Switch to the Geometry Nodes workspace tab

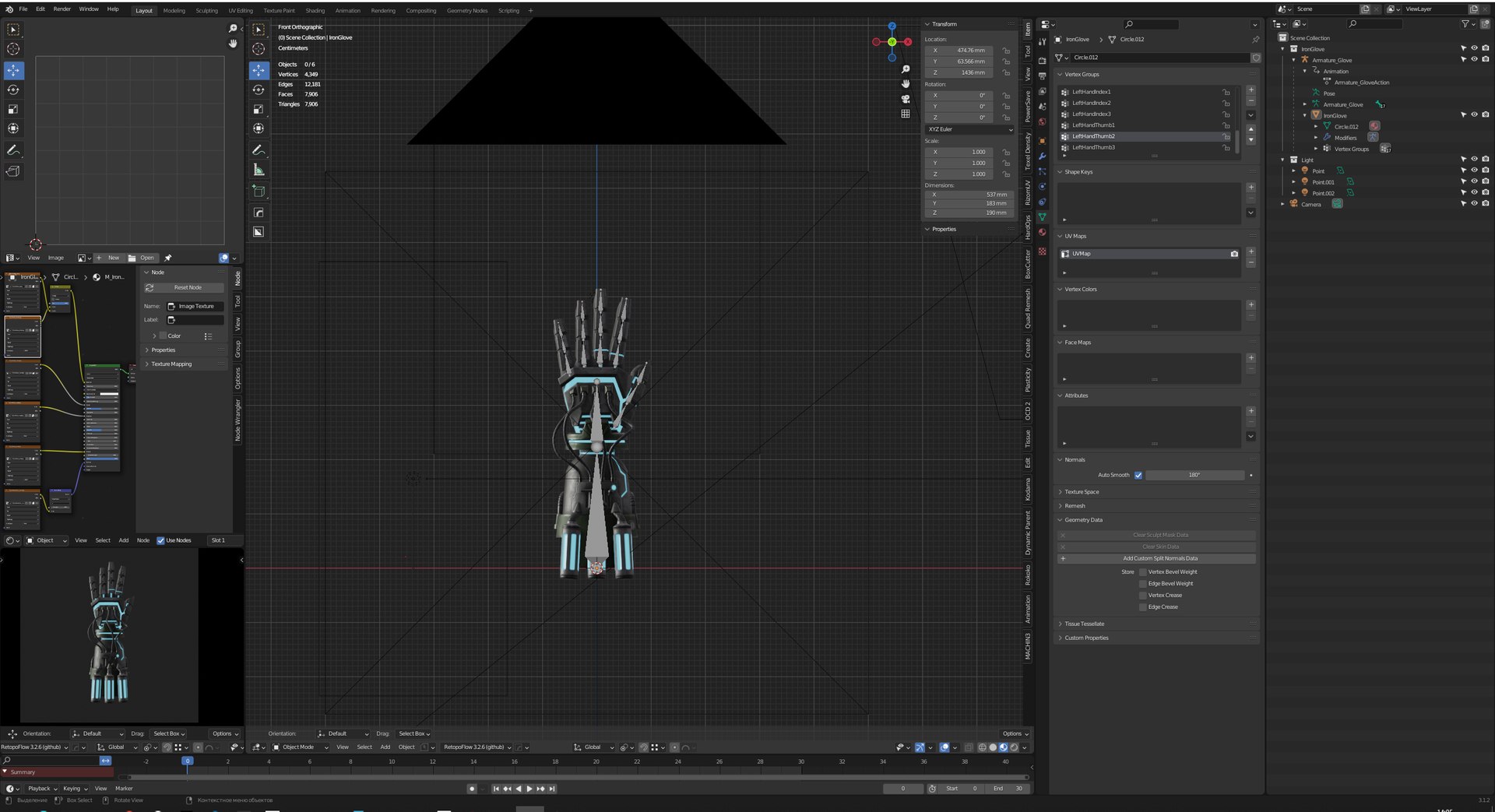click(467, 11)
